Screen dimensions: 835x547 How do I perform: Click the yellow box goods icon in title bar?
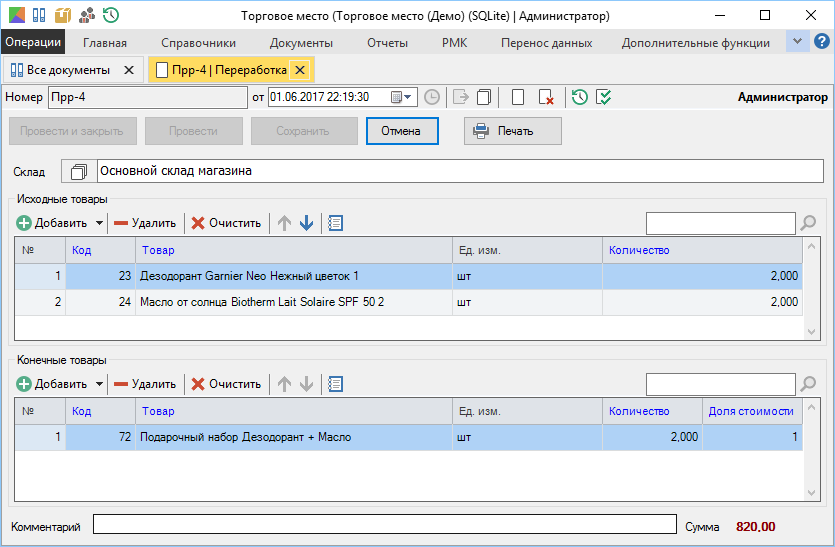coord(63,15)
